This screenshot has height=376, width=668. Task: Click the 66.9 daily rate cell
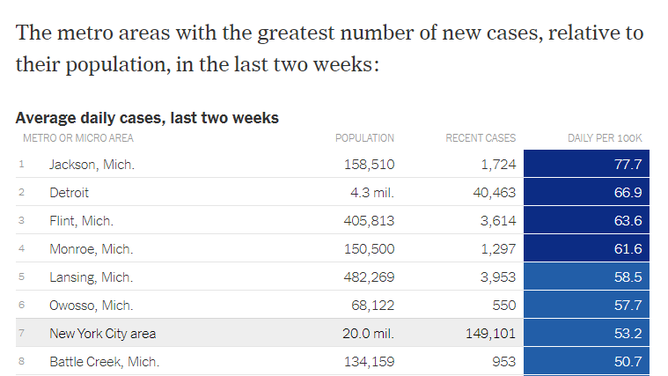(x=587, y=192)
